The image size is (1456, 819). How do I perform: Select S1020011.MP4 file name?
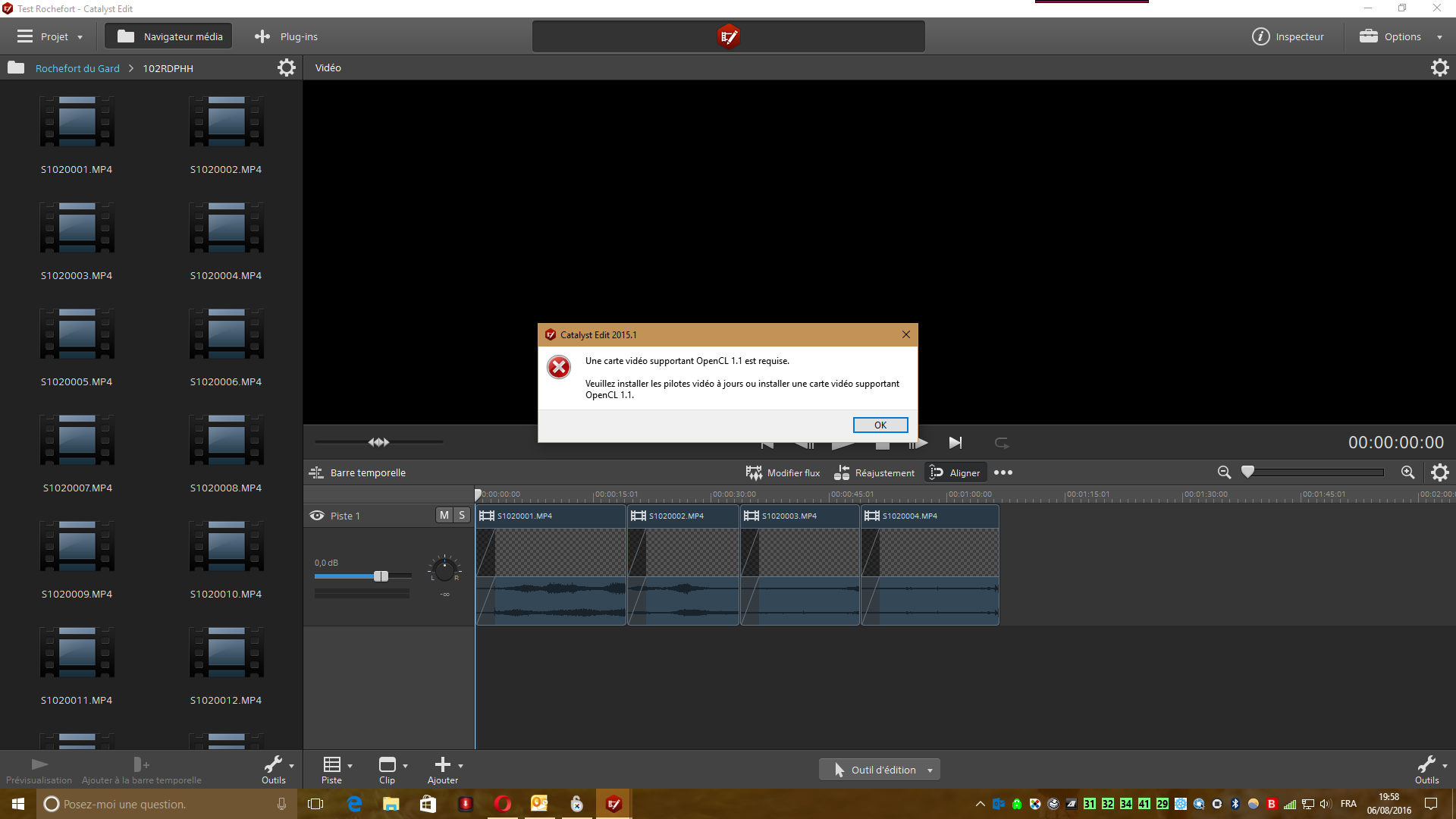(77, 700)
